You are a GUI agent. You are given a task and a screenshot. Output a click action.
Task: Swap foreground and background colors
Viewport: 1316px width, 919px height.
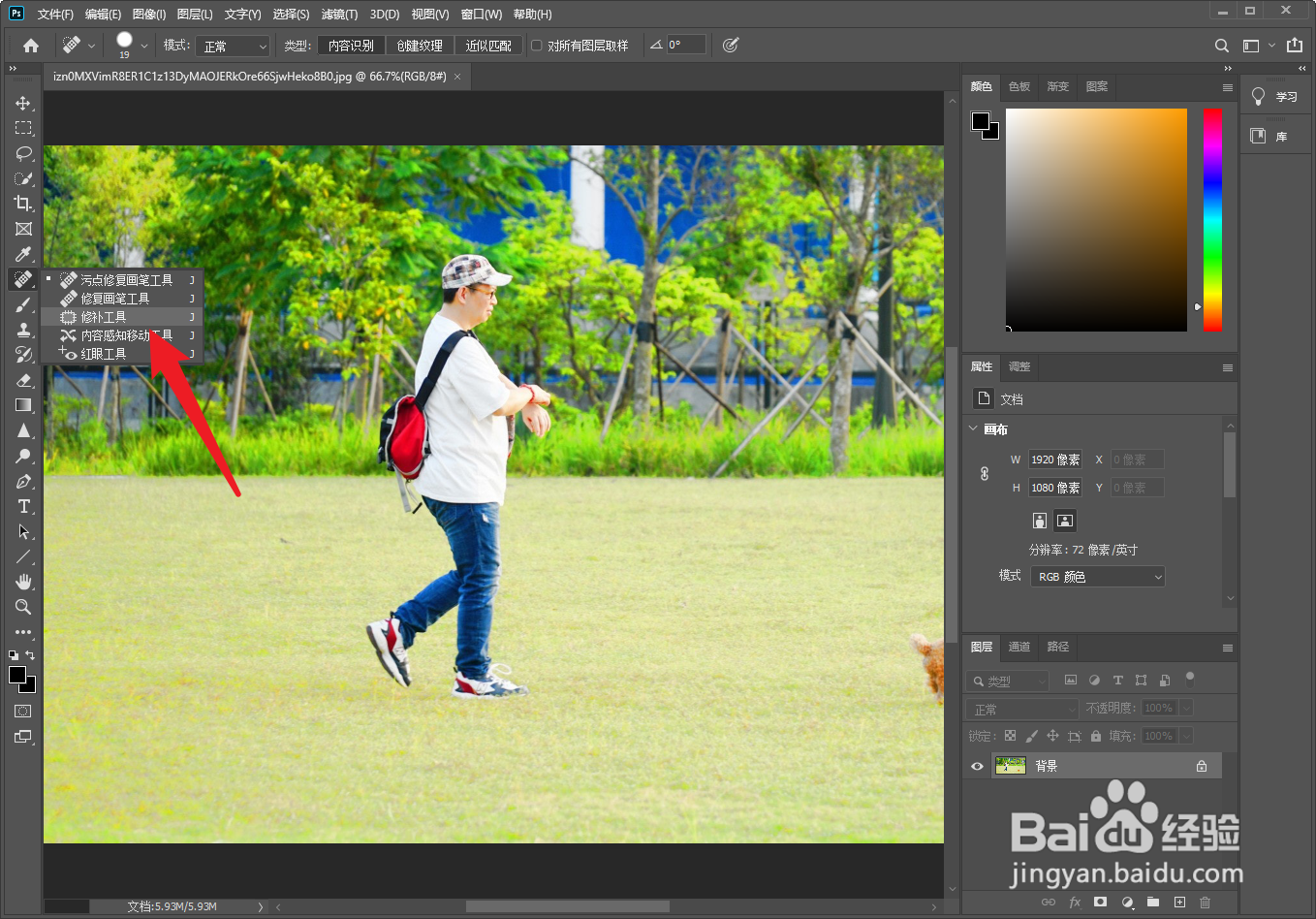pos(30,655)
